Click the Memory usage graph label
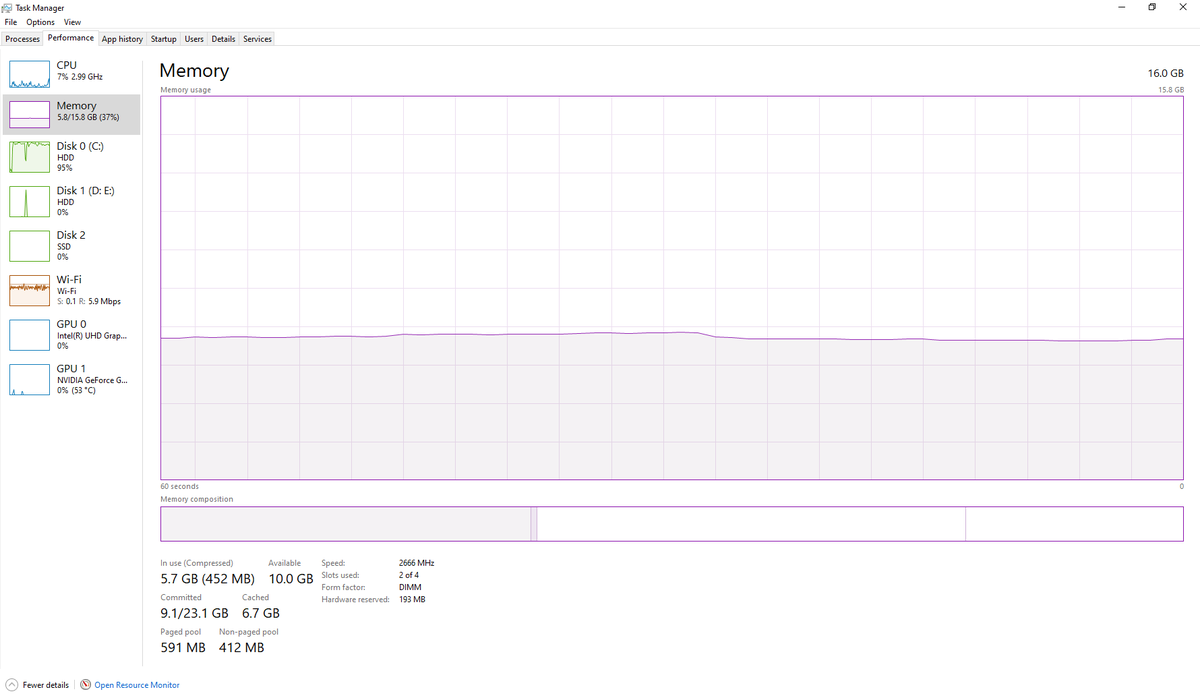Screen dimensions: 1200x700 click(x=185, y=90)
